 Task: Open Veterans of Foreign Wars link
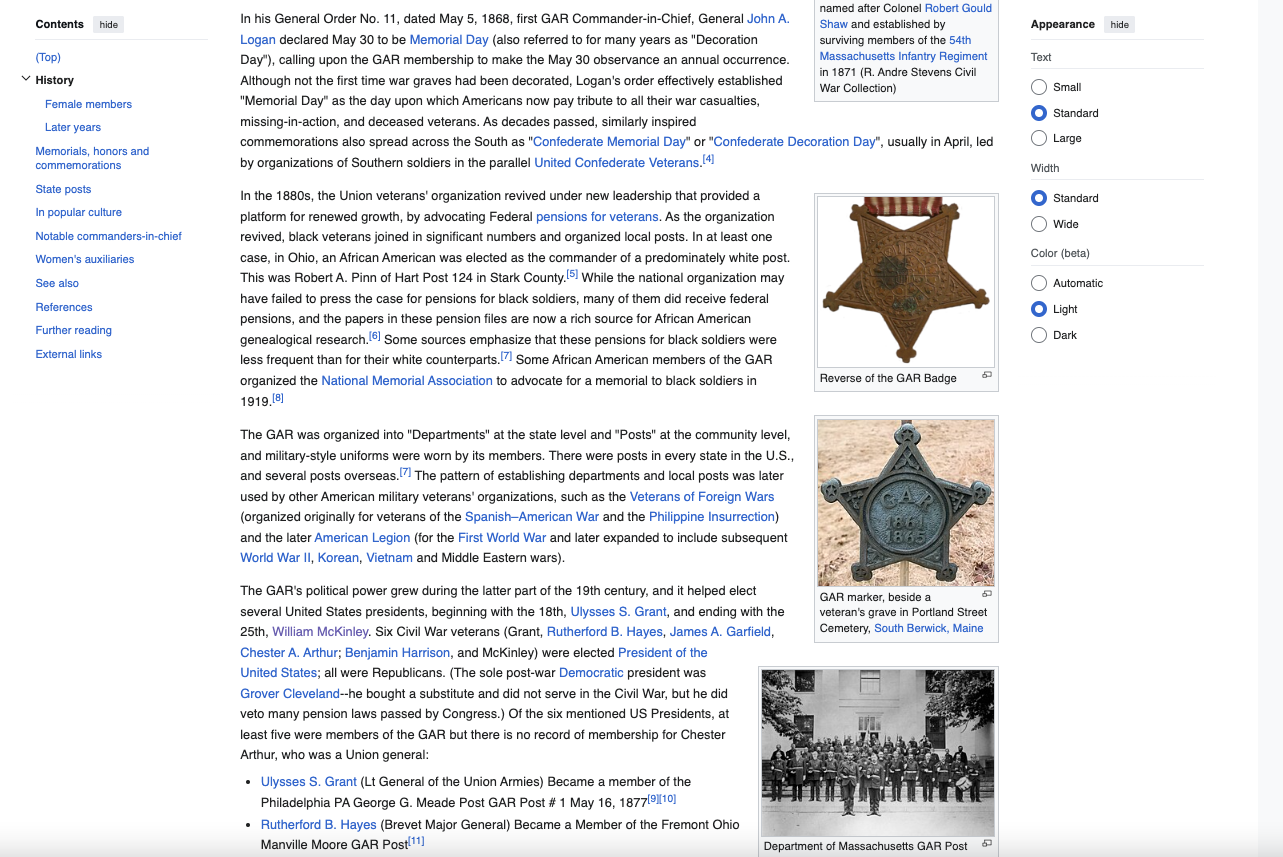click(x=702, y=496)
